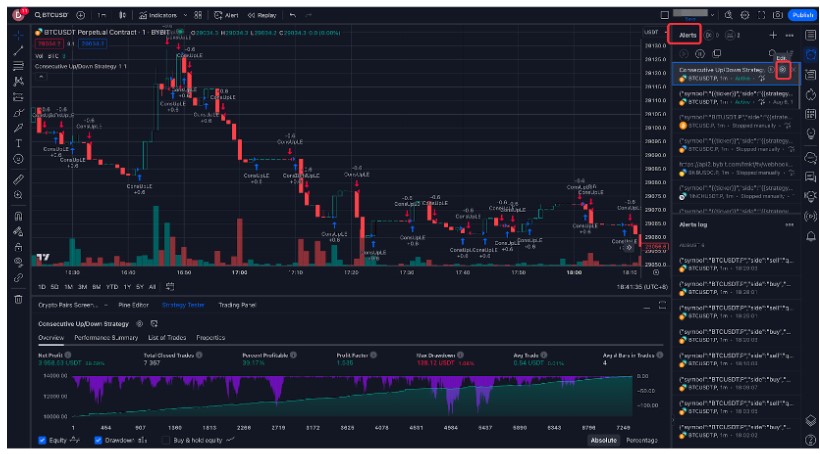This screenshot has width=820, height=454.
Task: Start bar Replay mode
Action: pos(262,15)
